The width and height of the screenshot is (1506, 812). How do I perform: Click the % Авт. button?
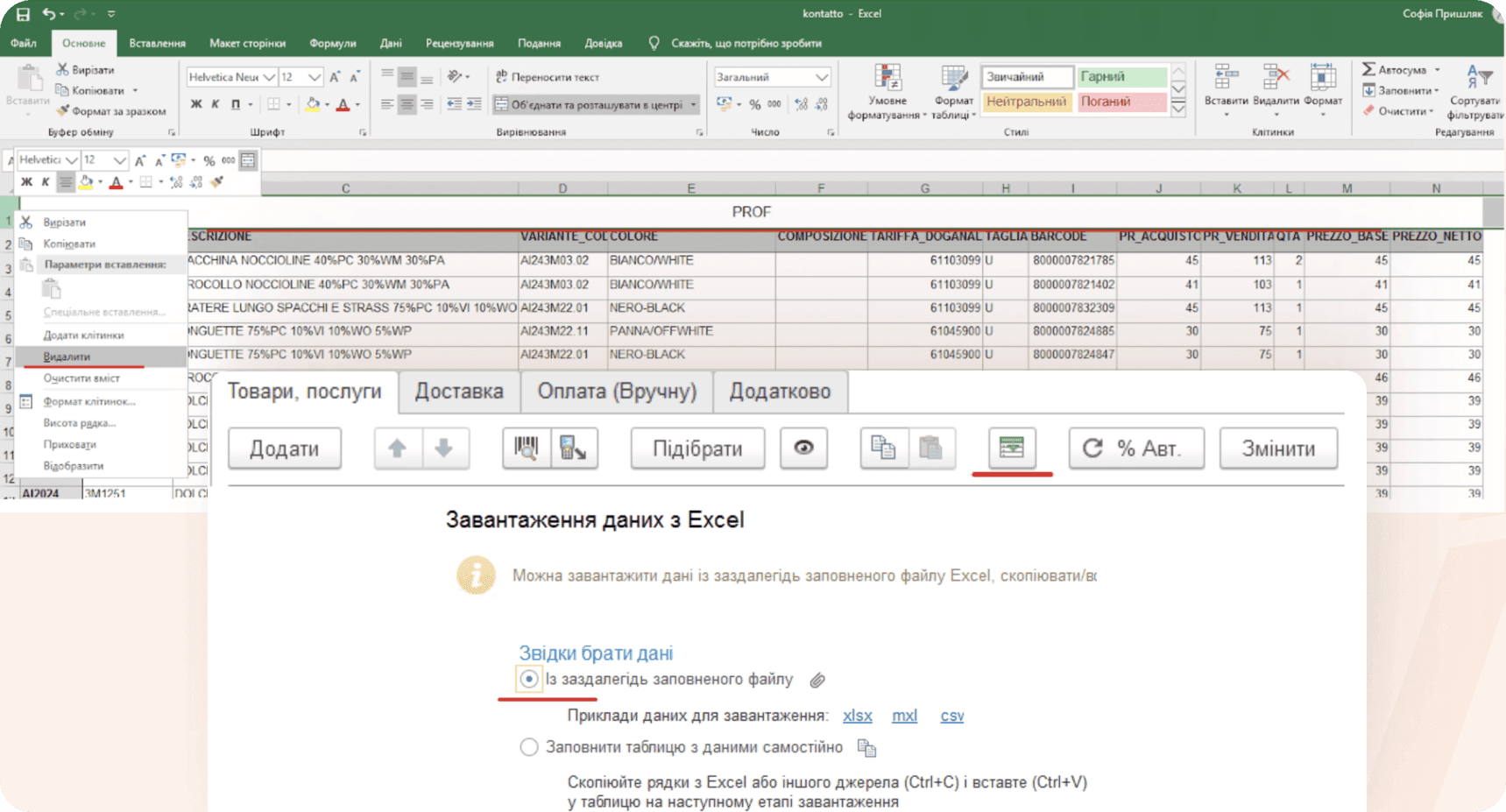tap(1136, 448)
